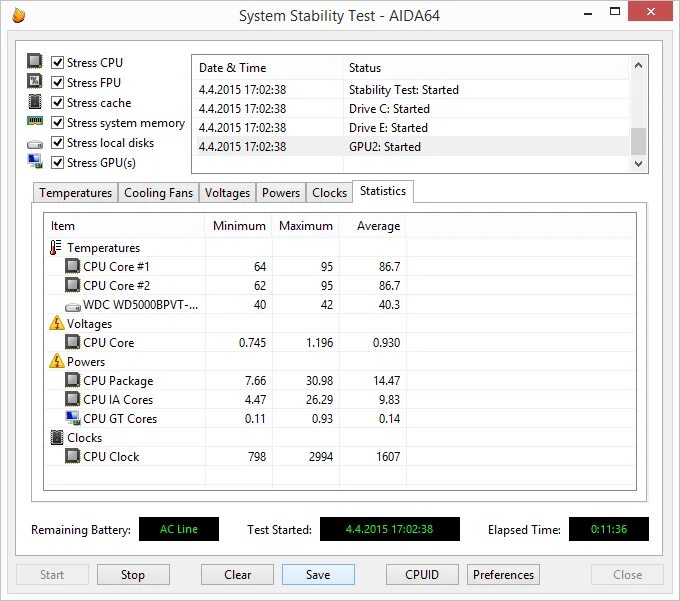The height and width of the screenshot is (601, 680).
Task: Disable the Stress GPU(s) checkbox
Action: (x=57, y=162)
